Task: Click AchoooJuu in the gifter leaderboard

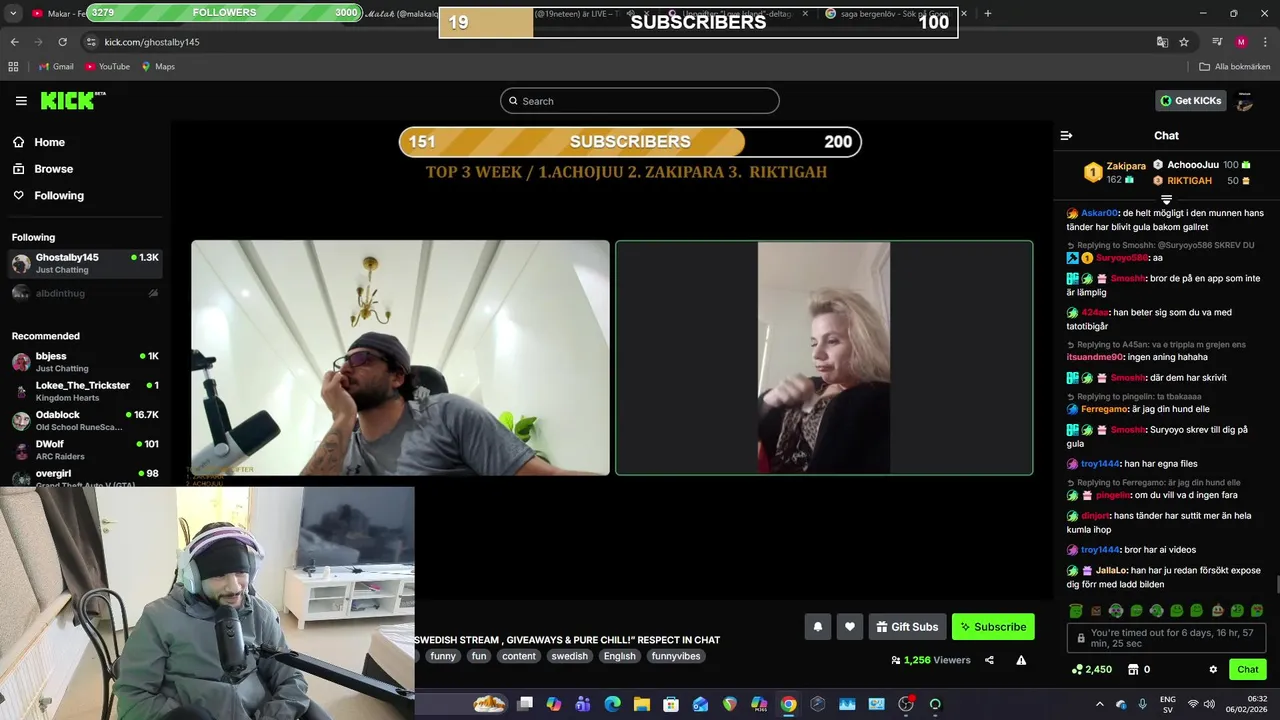Action: pos(1192,165)
